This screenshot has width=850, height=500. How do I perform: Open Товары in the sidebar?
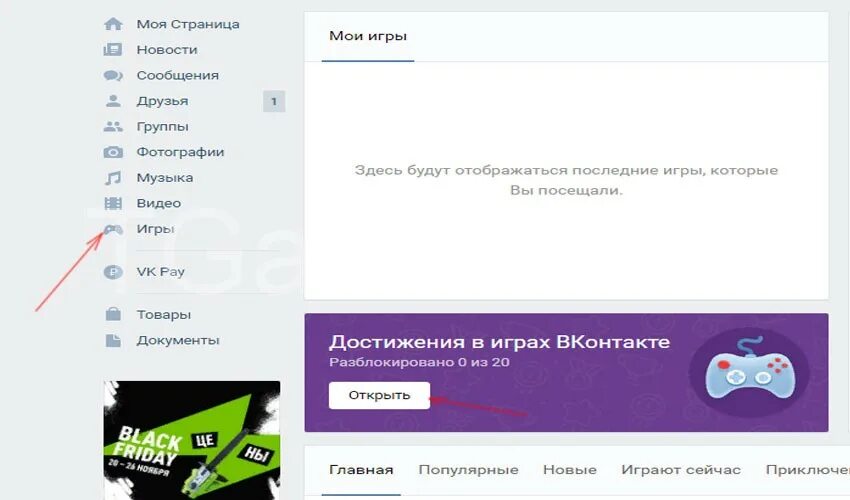pyautogui.click(x=164, y=315)
